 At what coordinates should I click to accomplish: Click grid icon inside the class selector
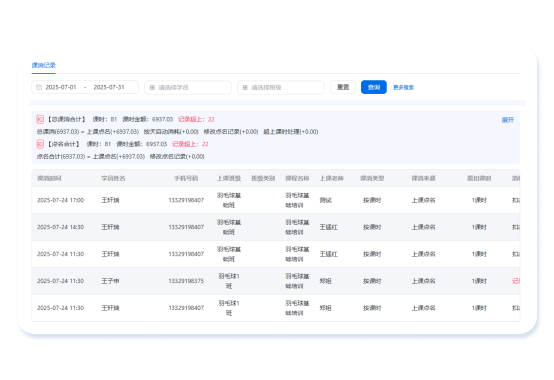pos(245,88)
